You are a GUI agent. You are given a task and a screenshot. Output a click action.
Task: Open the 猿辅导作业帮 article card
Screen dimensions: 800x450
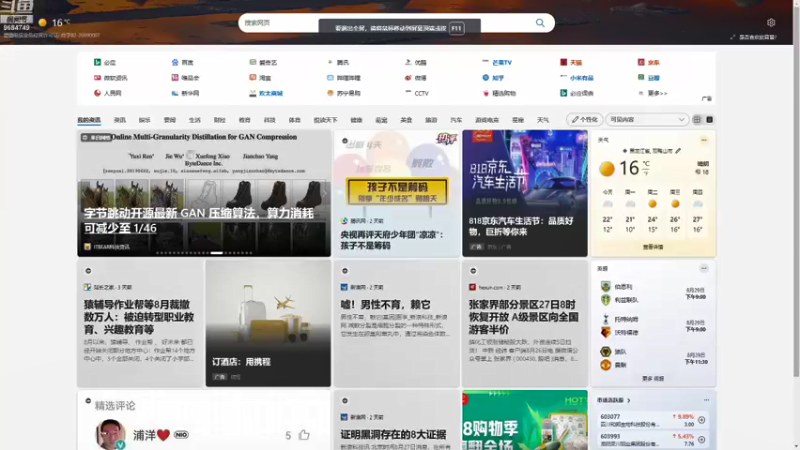140,323
